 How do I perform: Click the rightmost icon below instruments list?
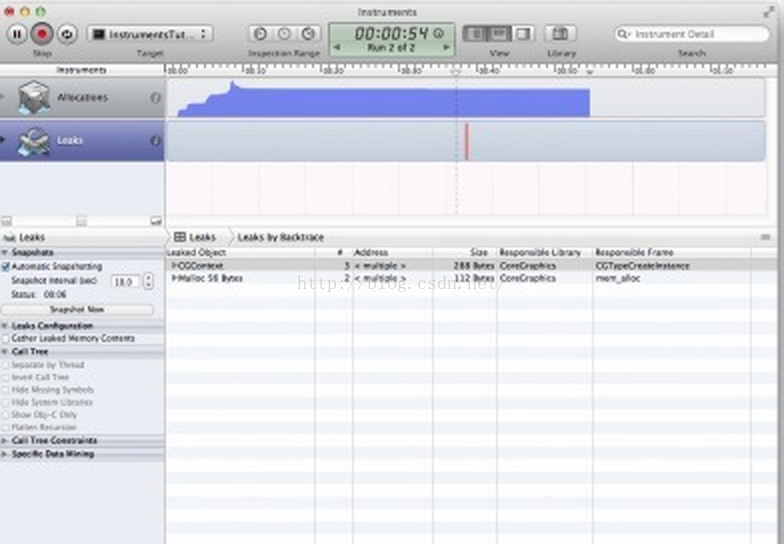156,220
